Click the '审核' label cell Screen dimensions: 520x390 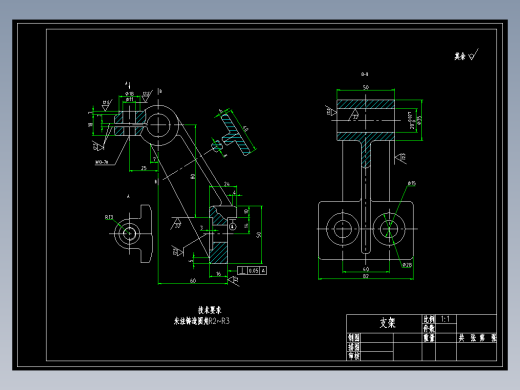354,356
